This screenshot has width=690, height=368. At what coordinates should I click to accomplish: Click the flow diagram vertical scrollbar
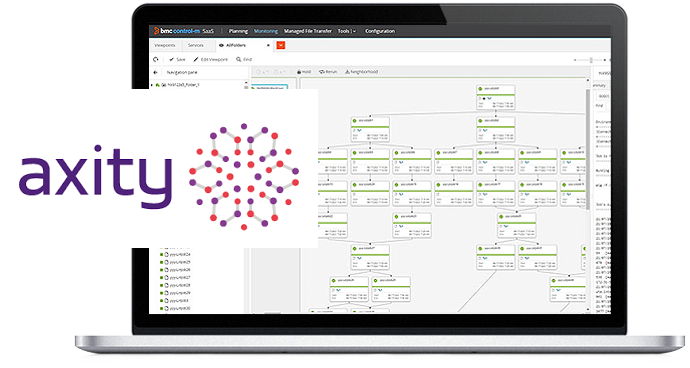[587, 149]
